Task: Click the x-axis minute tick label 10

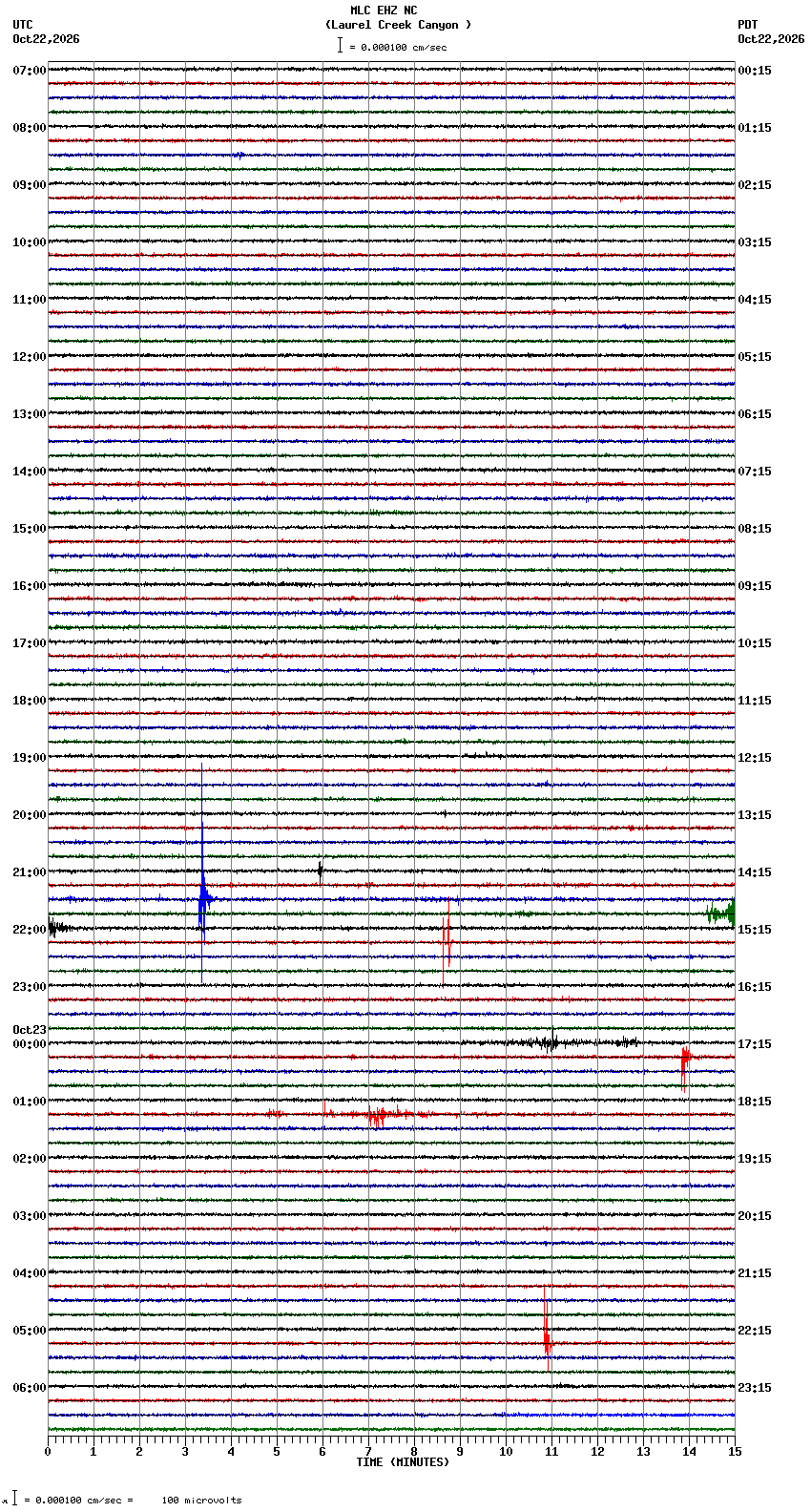Action: click(506, 1452)
